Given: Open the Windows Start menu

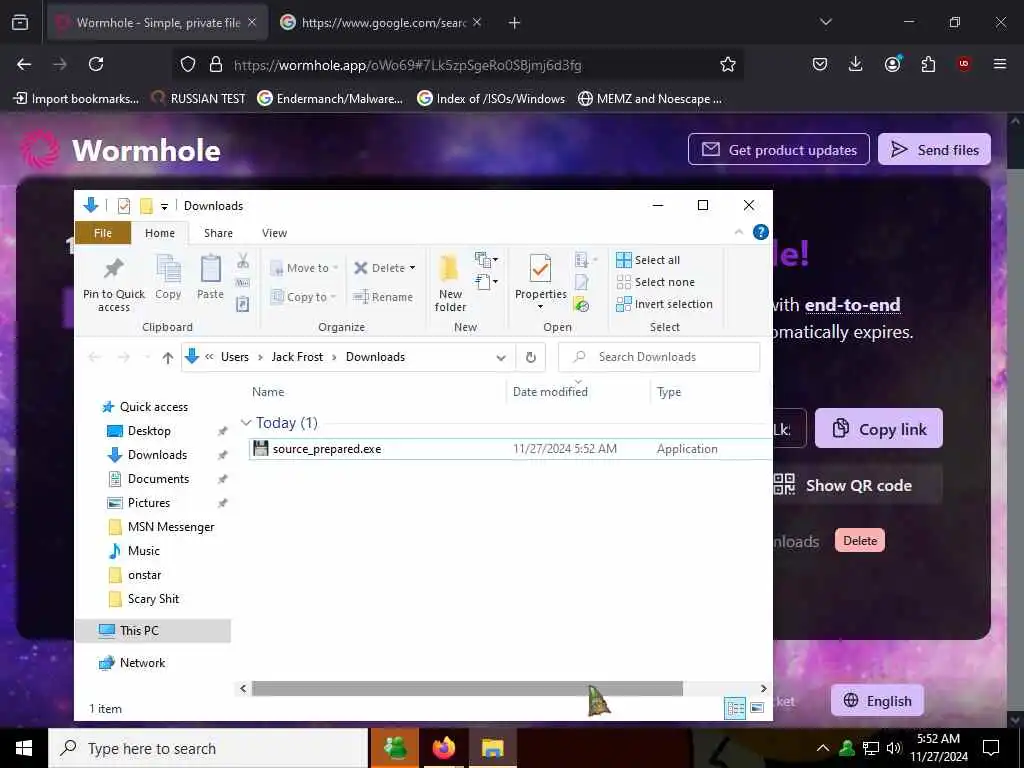Looking at the screenshot, I should pos(24,748).
